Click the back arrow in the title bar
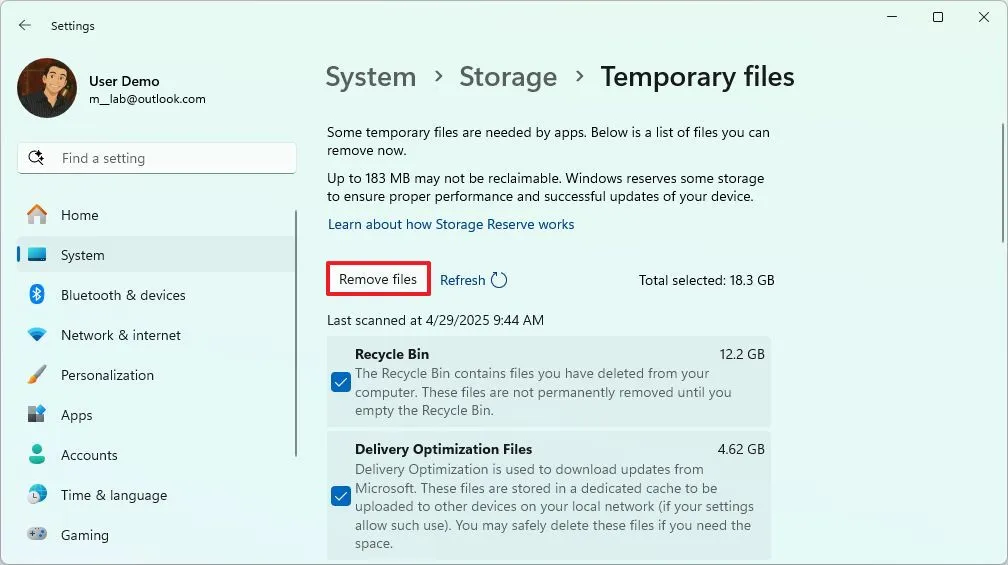 click(25, 25)
